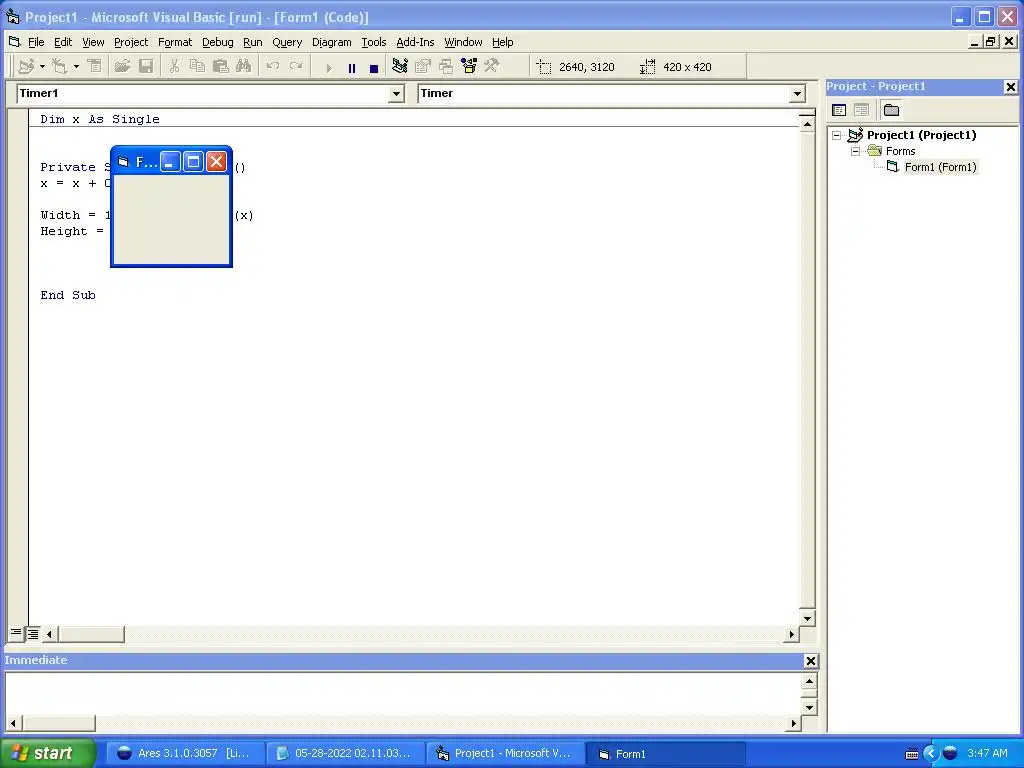Image resolution: width=1024 pixels, height=768 pixels.
Task: Stop the program with the End button
Action: click(374, 68)
